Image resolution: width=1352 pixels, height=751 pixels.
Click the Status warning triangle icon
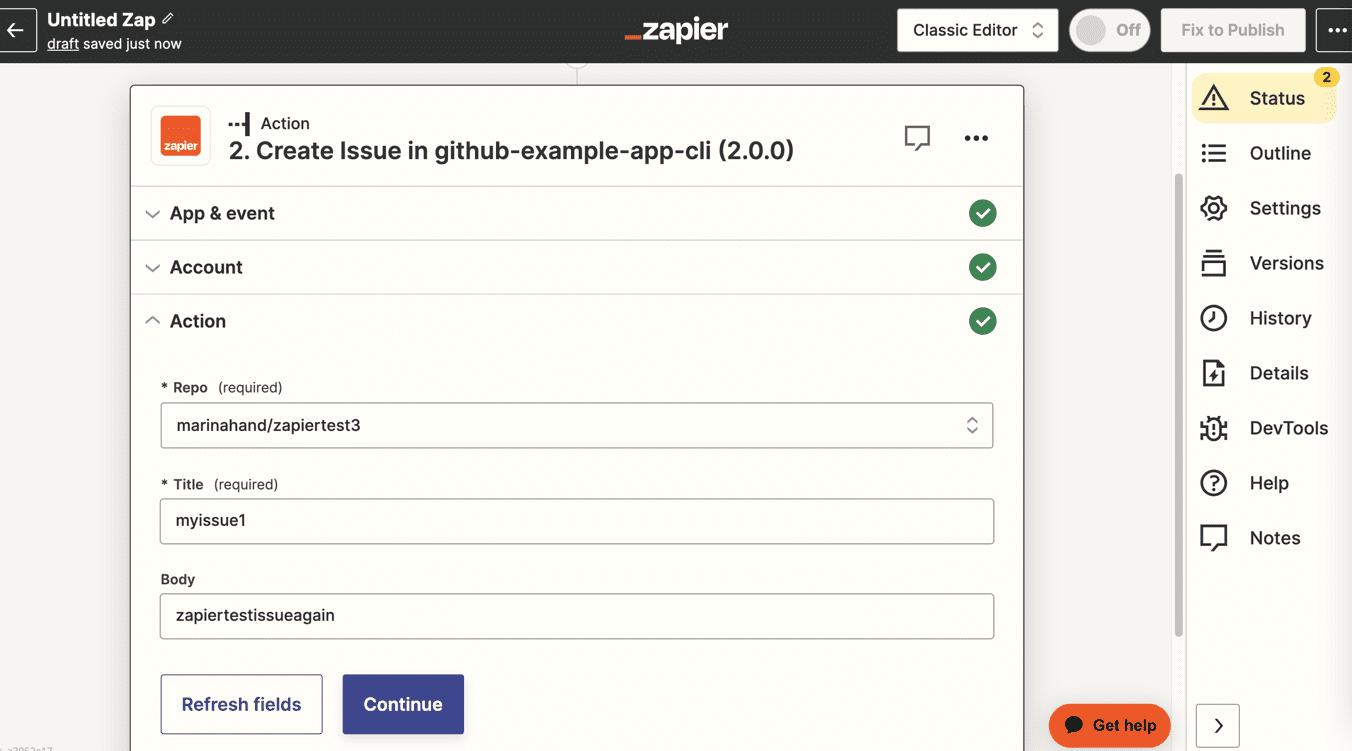(1214, 98)
